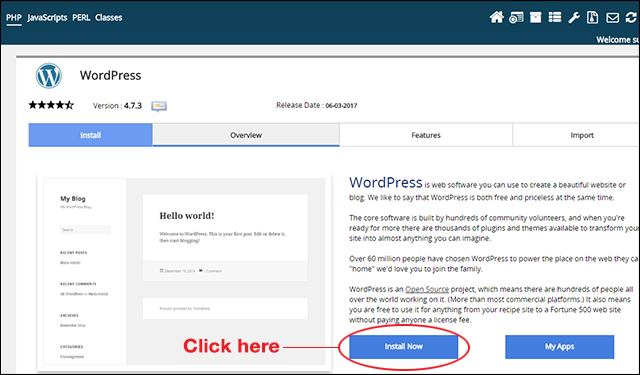Switch to the Features tab

426,135
